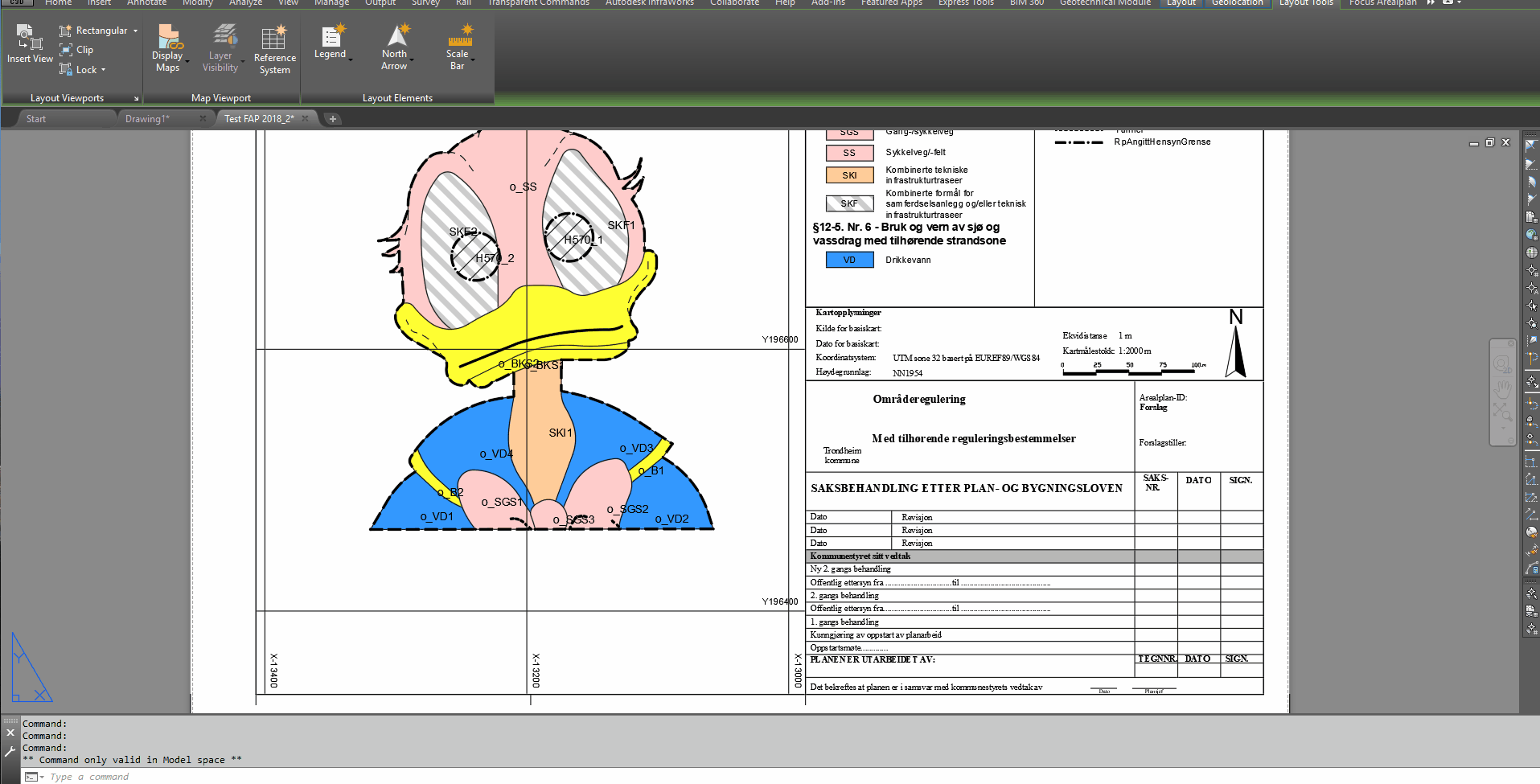Click the new drawing tab plus icon
The width and height of the screenshot is (1540, 784).
coord(333,119)
